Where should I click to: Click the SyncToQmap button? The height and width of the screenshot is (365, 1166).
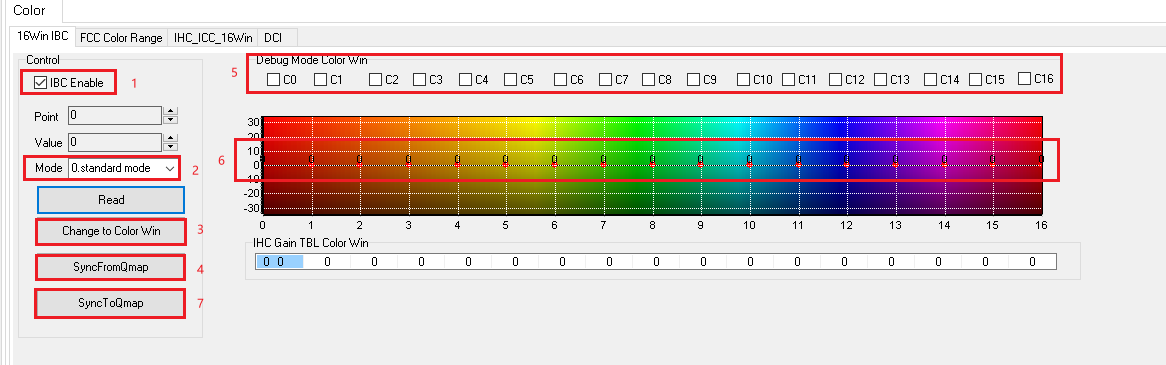tap(111, 303)
